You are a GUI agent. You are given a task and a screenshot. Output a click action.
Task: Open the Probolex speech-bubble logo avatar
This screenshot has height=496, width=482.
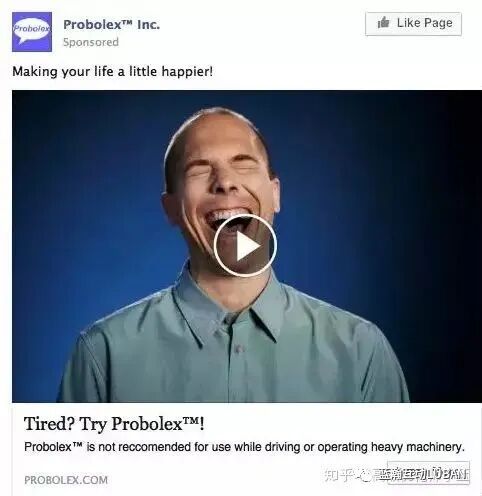coord(32,32)
